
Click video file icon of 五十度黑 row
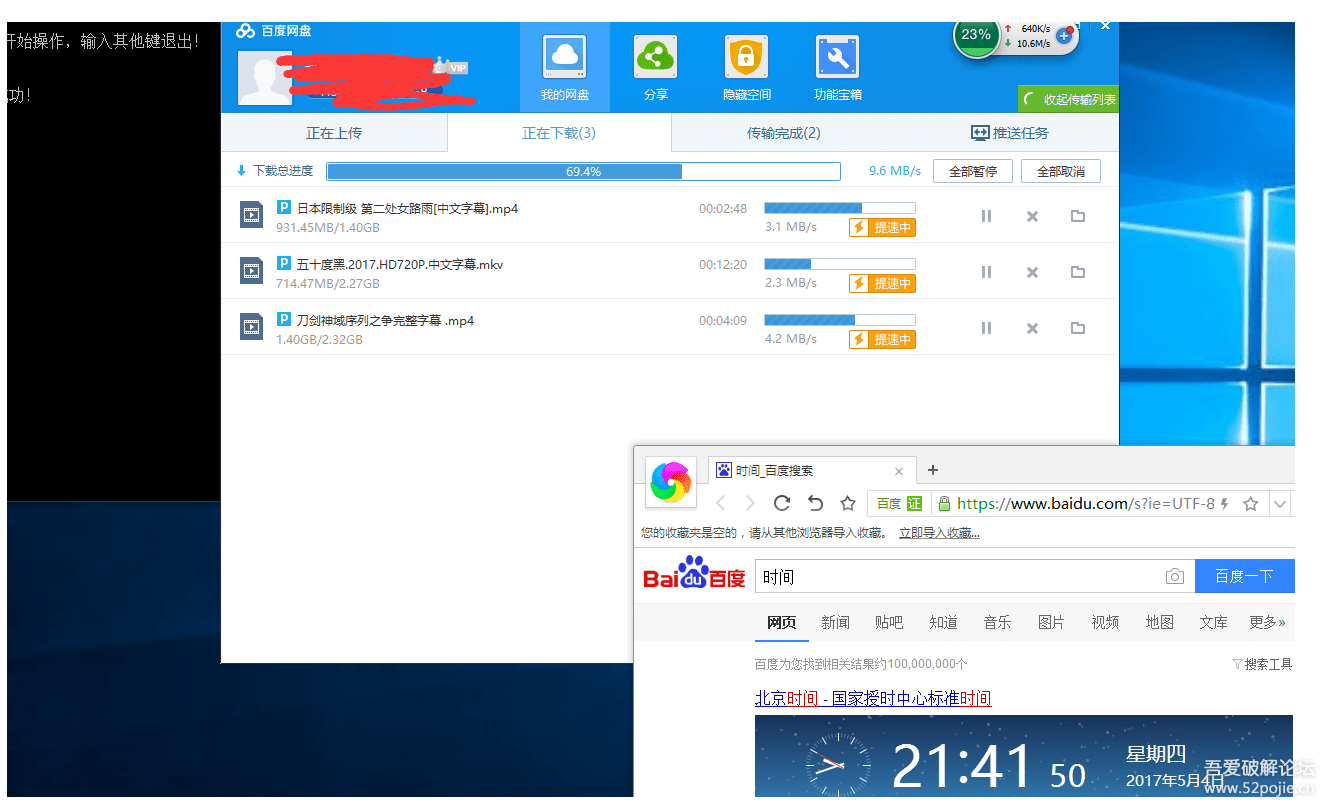click(251, 270)
